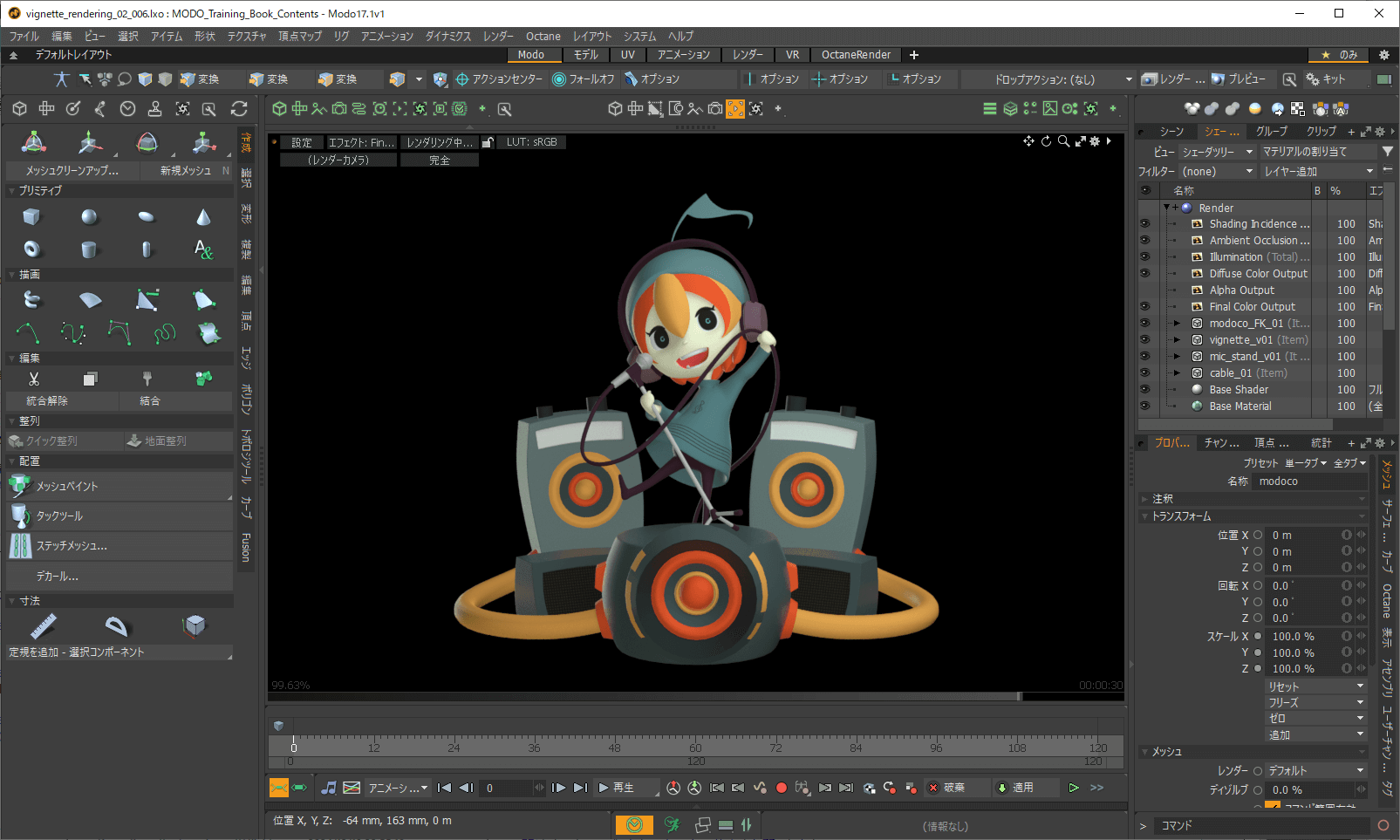Toggle visibility of Shading Incidence output
This screenshot has height=840, width=1400.
tap(1145, 223)
